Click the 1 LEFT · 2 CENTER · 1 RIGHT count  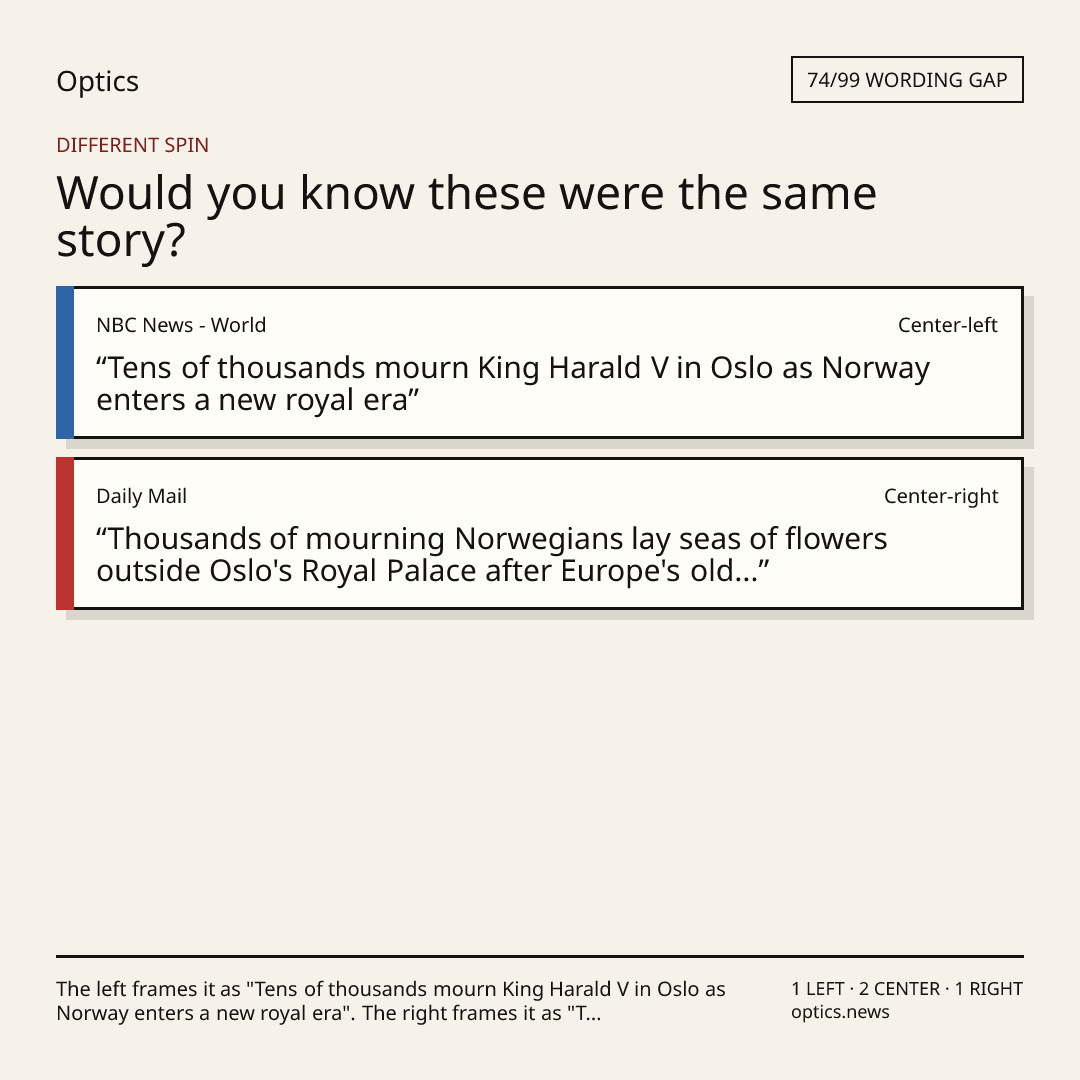click(907, 989)
